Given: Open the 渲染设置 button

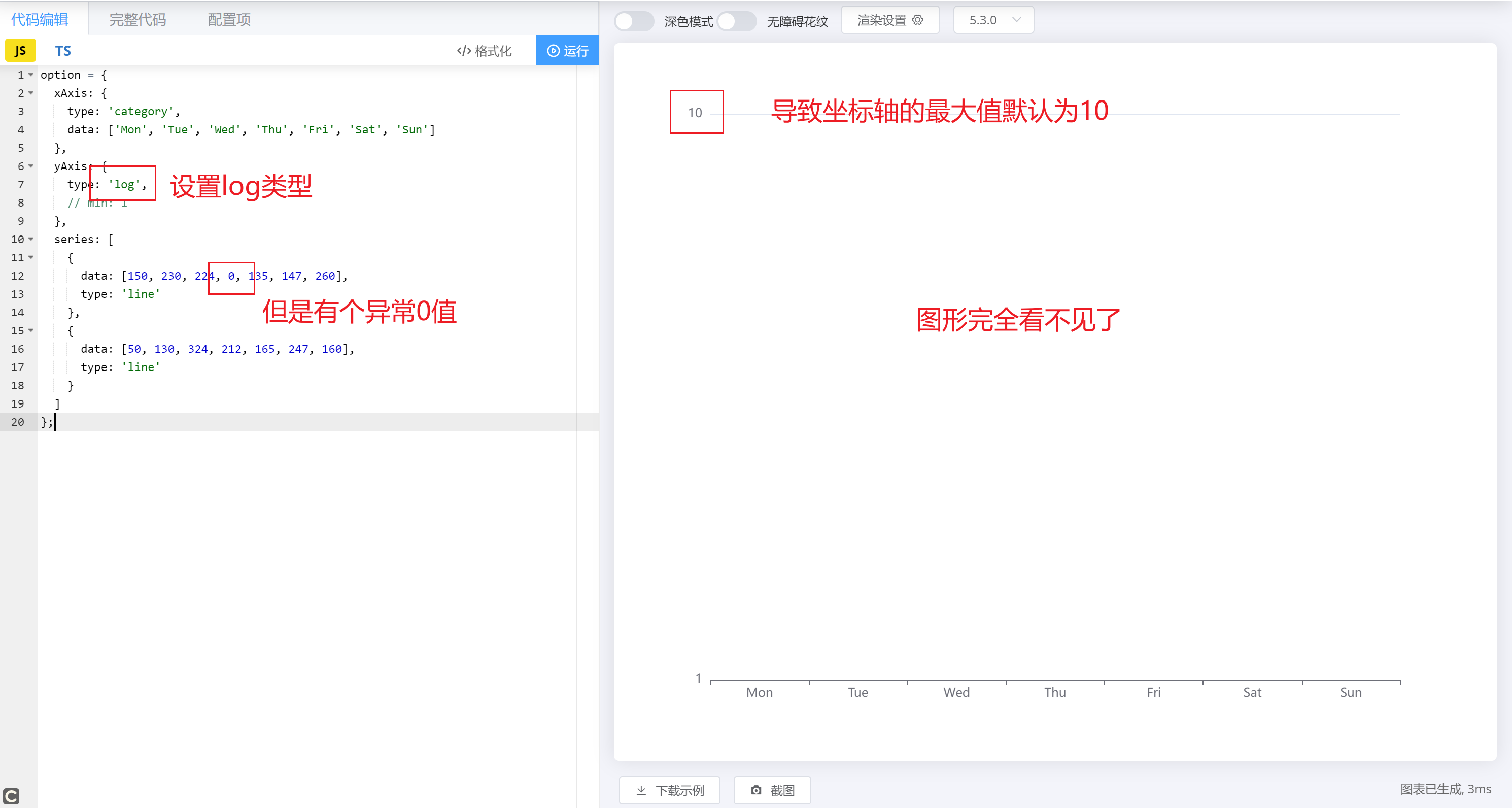Looking at the screenshot, I should click(x=890, y=20).
